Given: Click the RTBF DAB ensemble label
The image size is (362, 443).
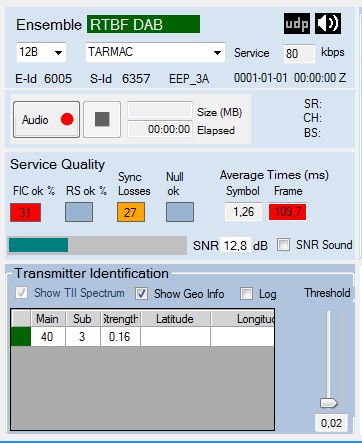Looking at the screenshot, I should point(143,24).
